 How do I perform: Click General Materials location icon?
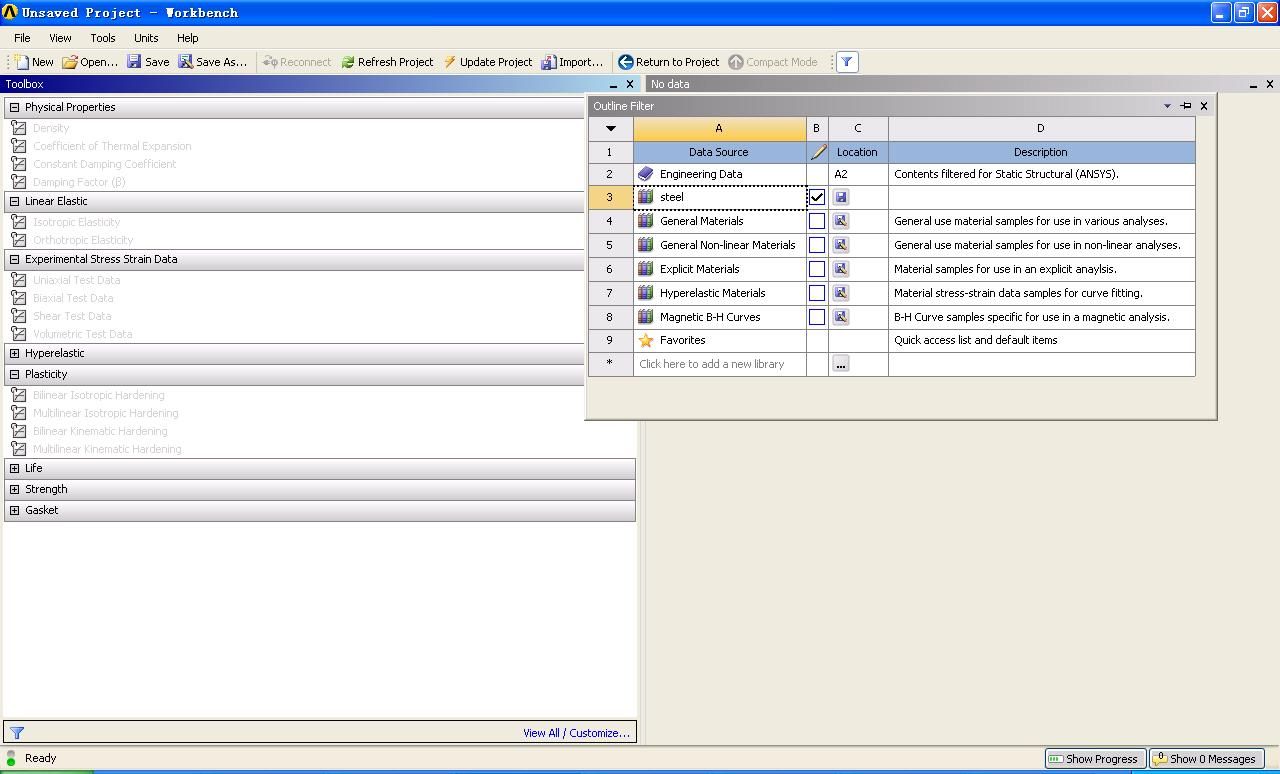841,221
